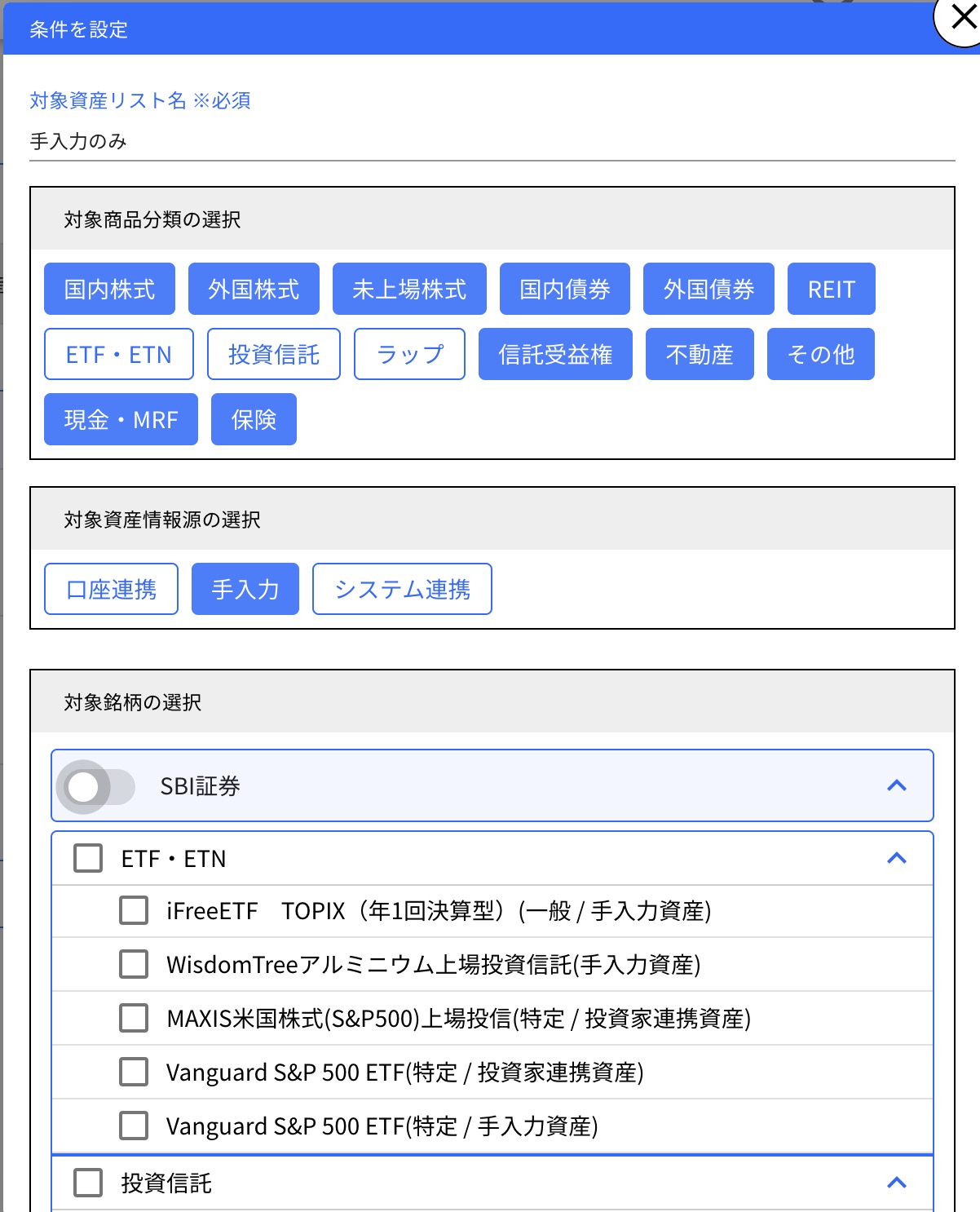Deselect the 現金・MRF category
Image resolution: width=980 pixels, height=1212 pixels.
coord(121,419)
